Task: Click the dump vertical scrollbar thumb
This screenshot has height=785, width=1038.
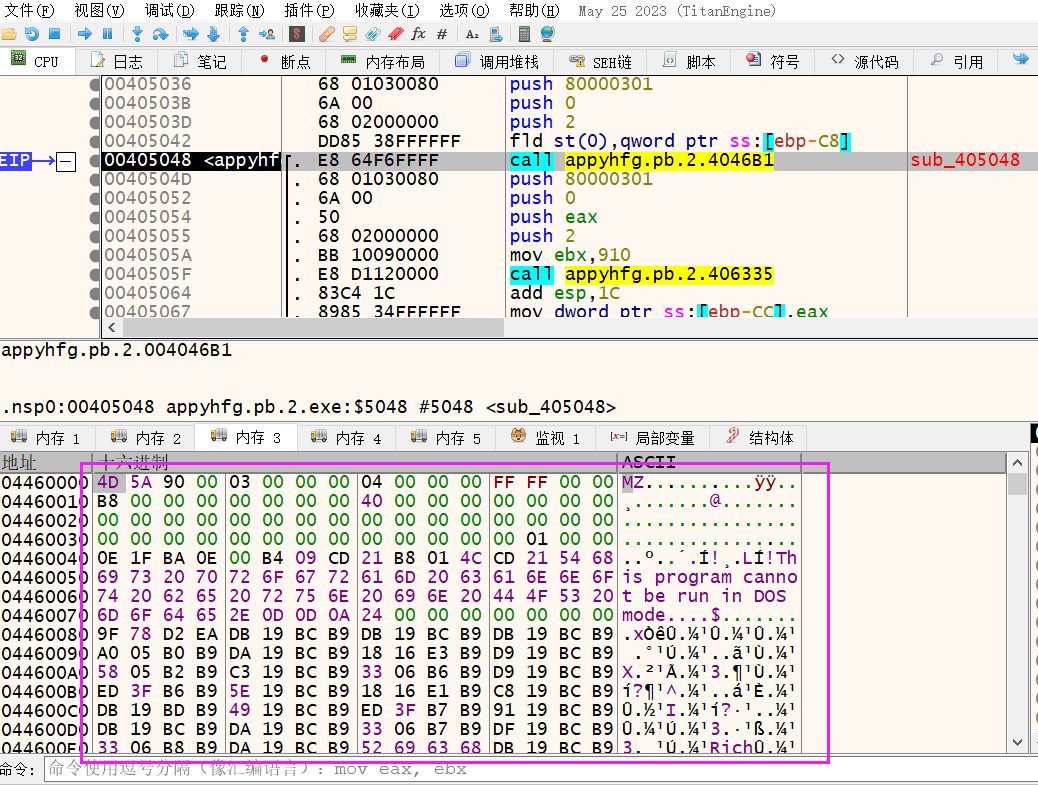Action: pos(1017,484)
